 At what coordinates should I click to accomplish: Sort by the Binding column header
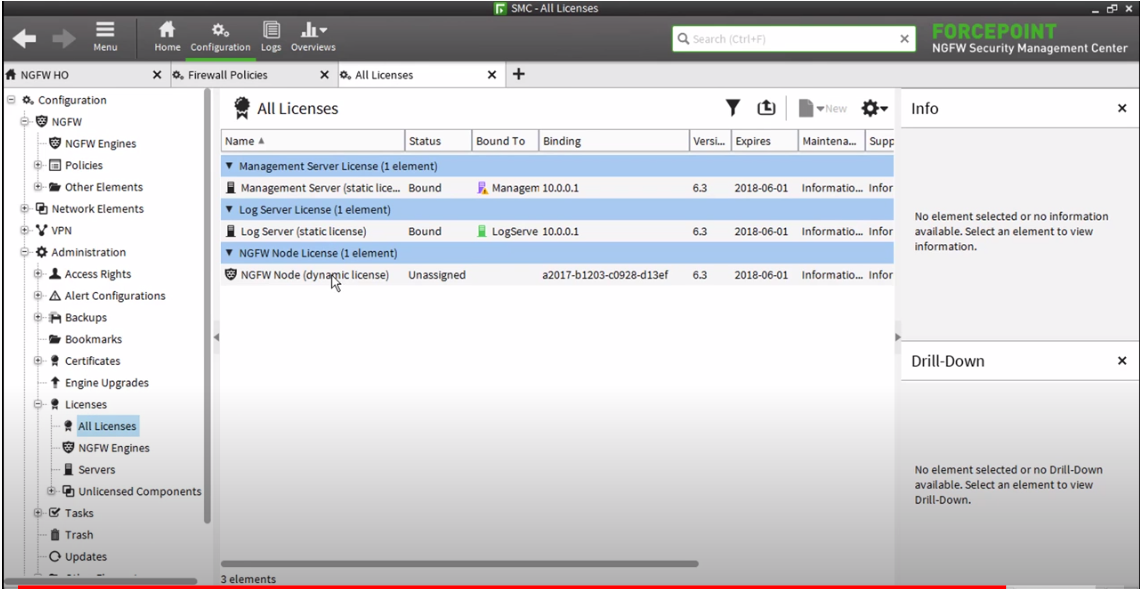pos(614,141)
